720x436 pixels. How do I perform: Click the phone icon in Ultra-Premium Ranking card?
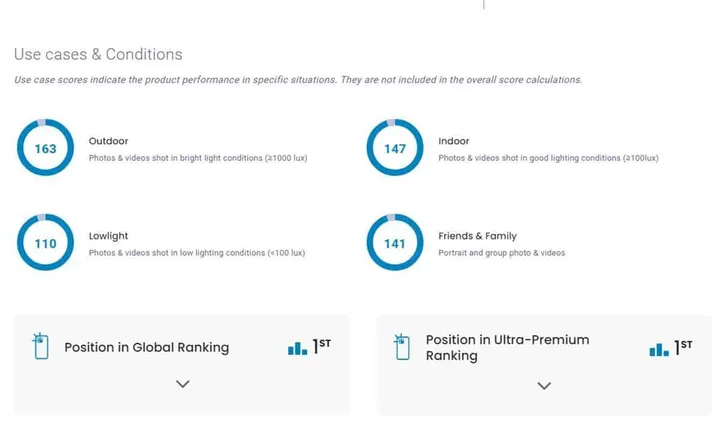click(x=402, y=346)
